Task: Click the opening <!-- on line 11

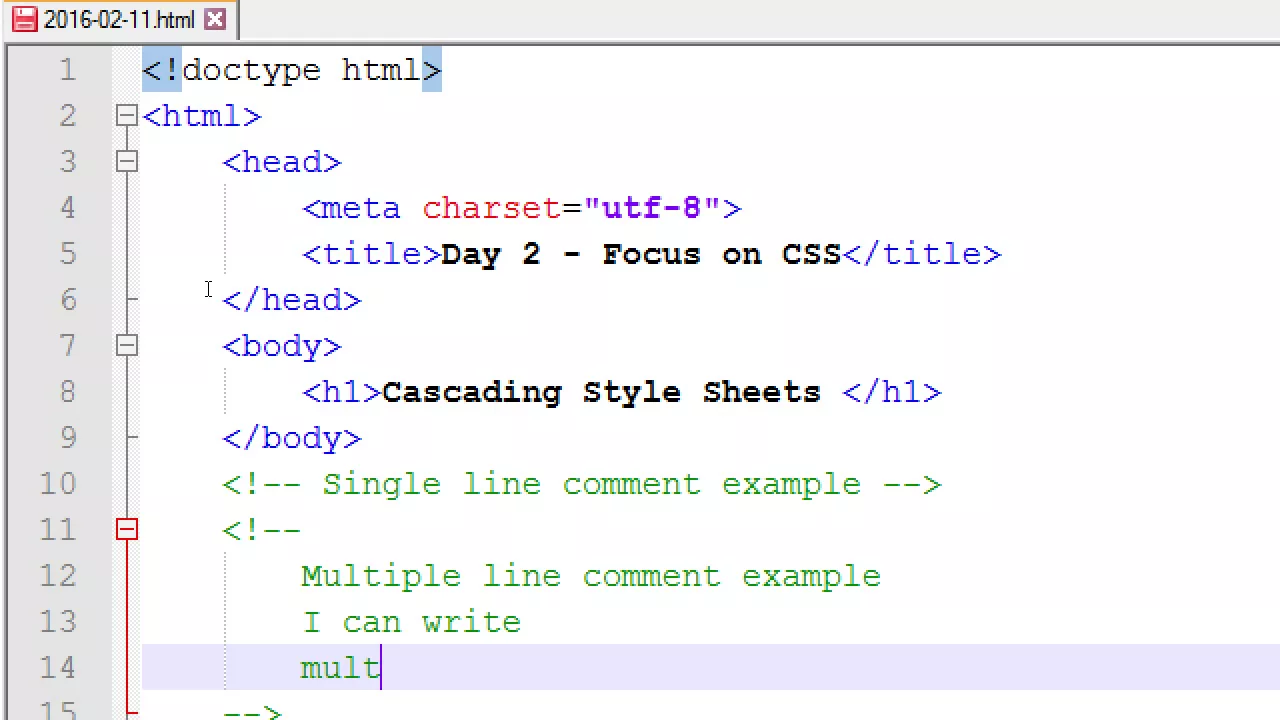Action: (x=261, y=530)
